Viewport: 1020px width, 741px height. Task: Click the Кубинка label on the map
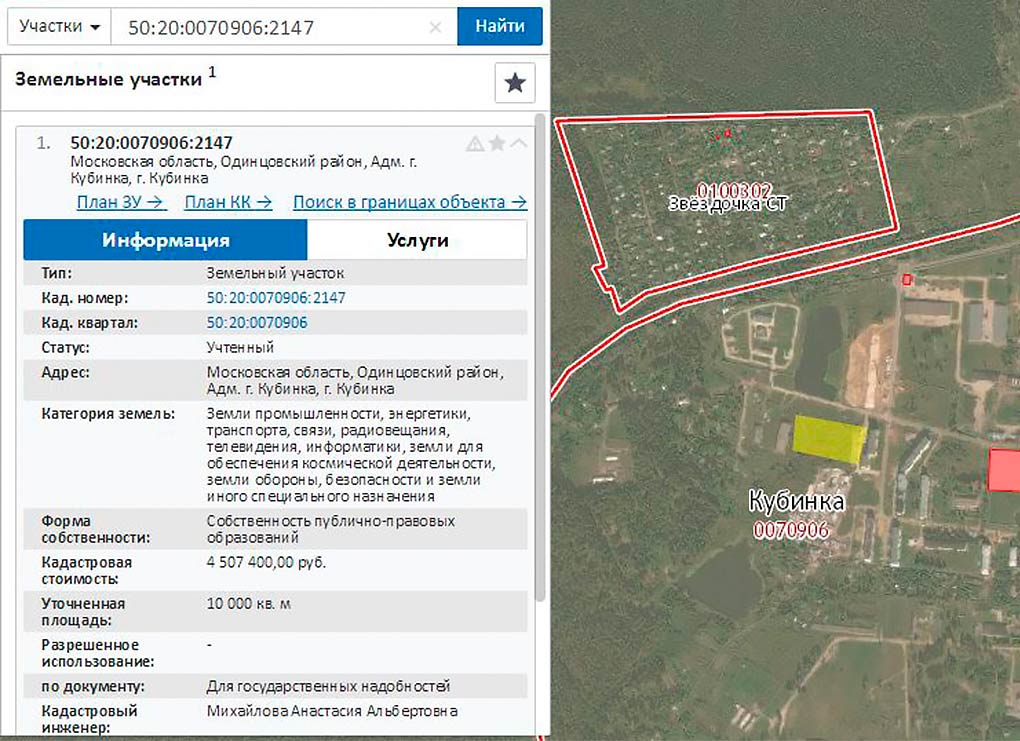tap(796, 502)
